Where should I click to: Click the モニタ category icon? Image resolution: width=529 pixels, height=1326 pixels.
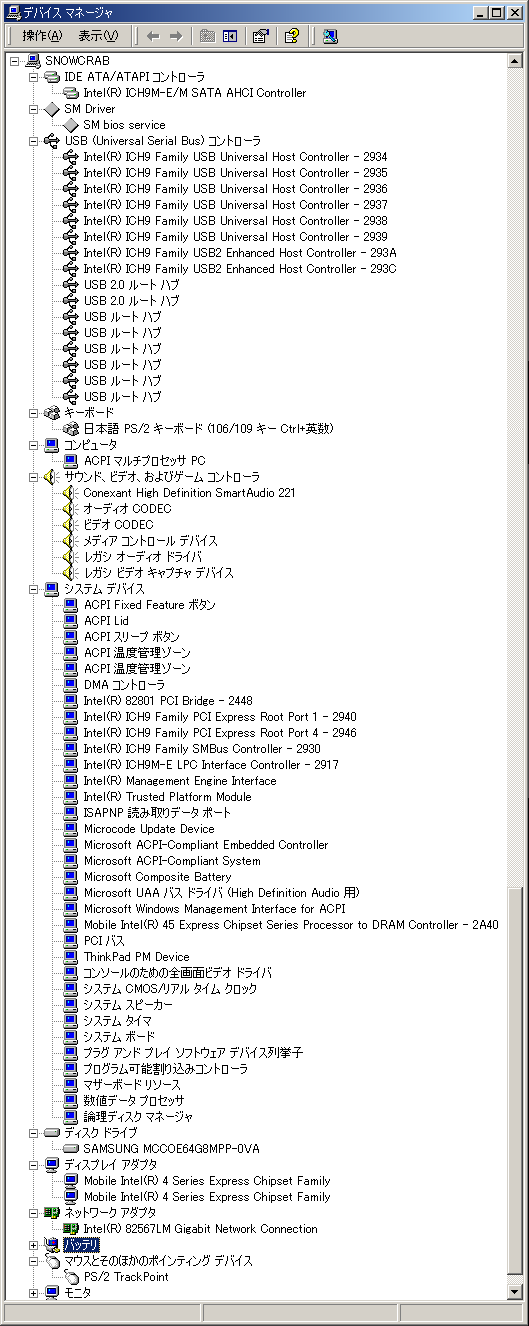pyautogui.click(x=52, y=1293)
